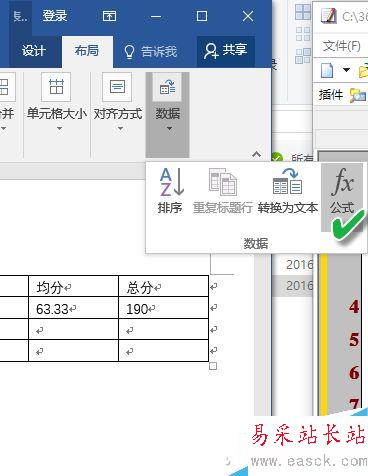Click new document icon in right window
The height and width of the screenshot is (476, 368).
coord(327,70)
